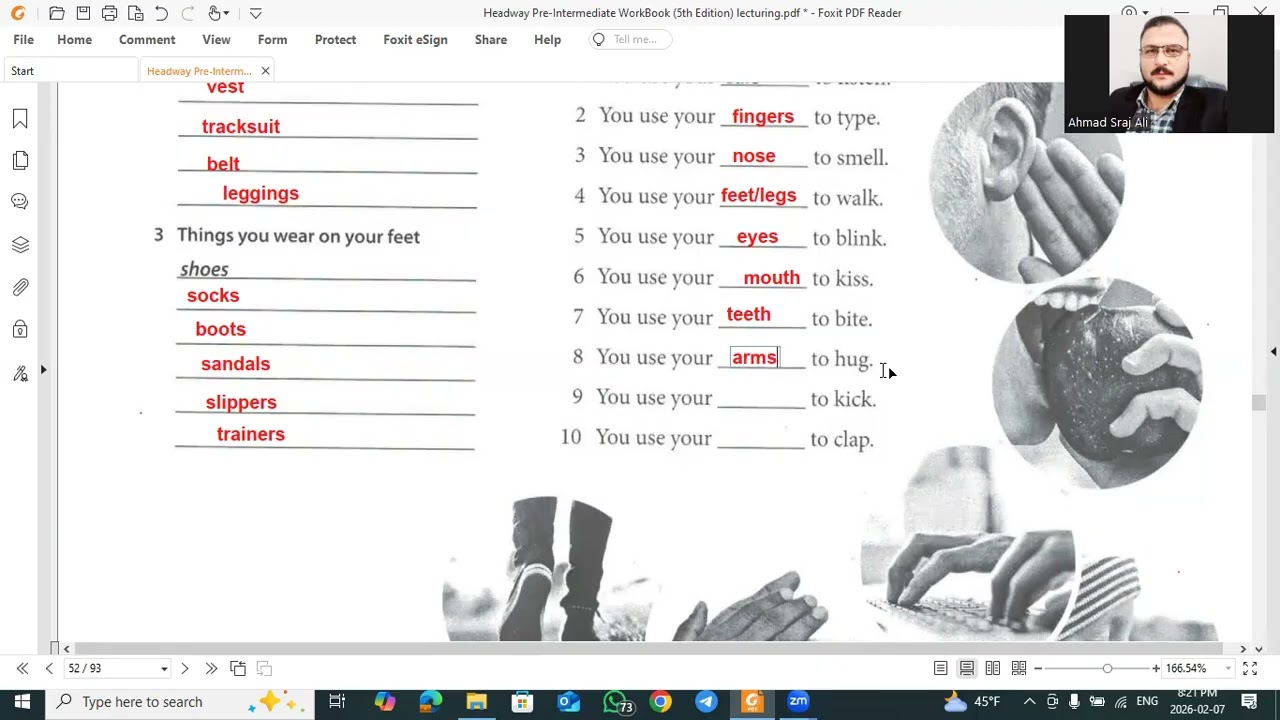This screenshot has height=720, width=1280.
Task: Go to the last page
Action: [211, 668]
